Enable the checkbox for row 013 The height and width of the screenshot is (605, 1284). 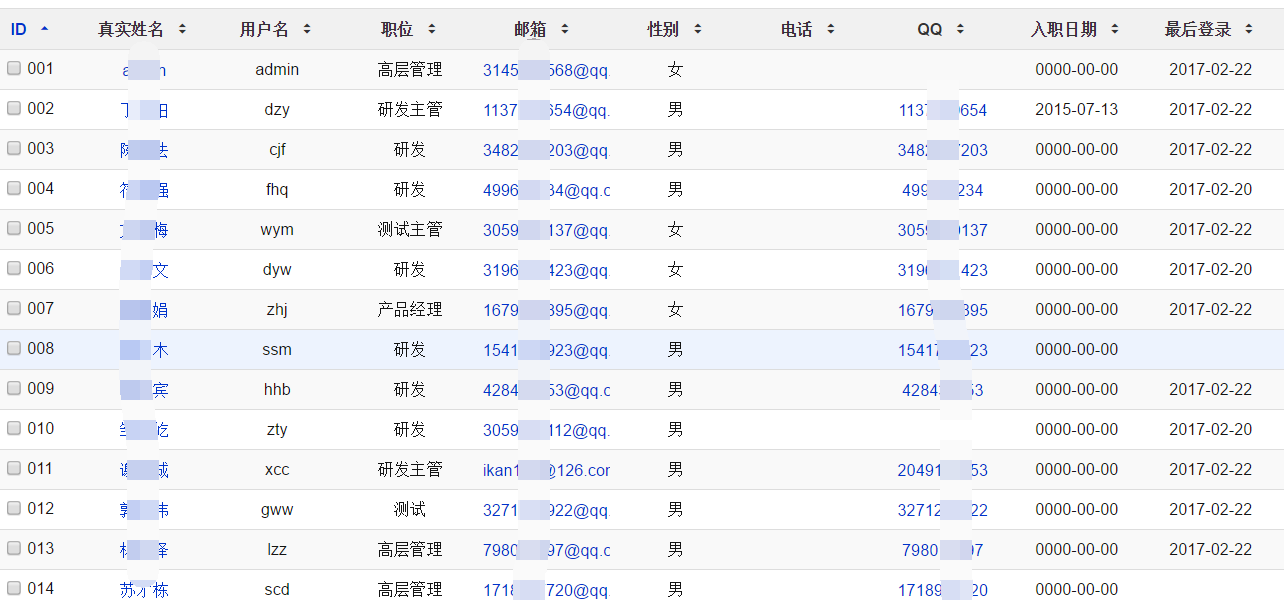point(14,549)
